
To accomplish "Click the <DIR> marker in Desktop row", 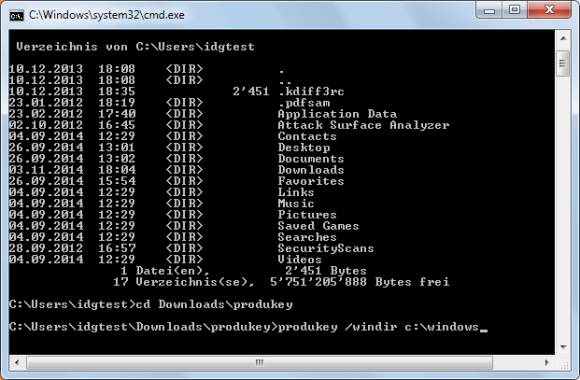I will pos(184,148).
